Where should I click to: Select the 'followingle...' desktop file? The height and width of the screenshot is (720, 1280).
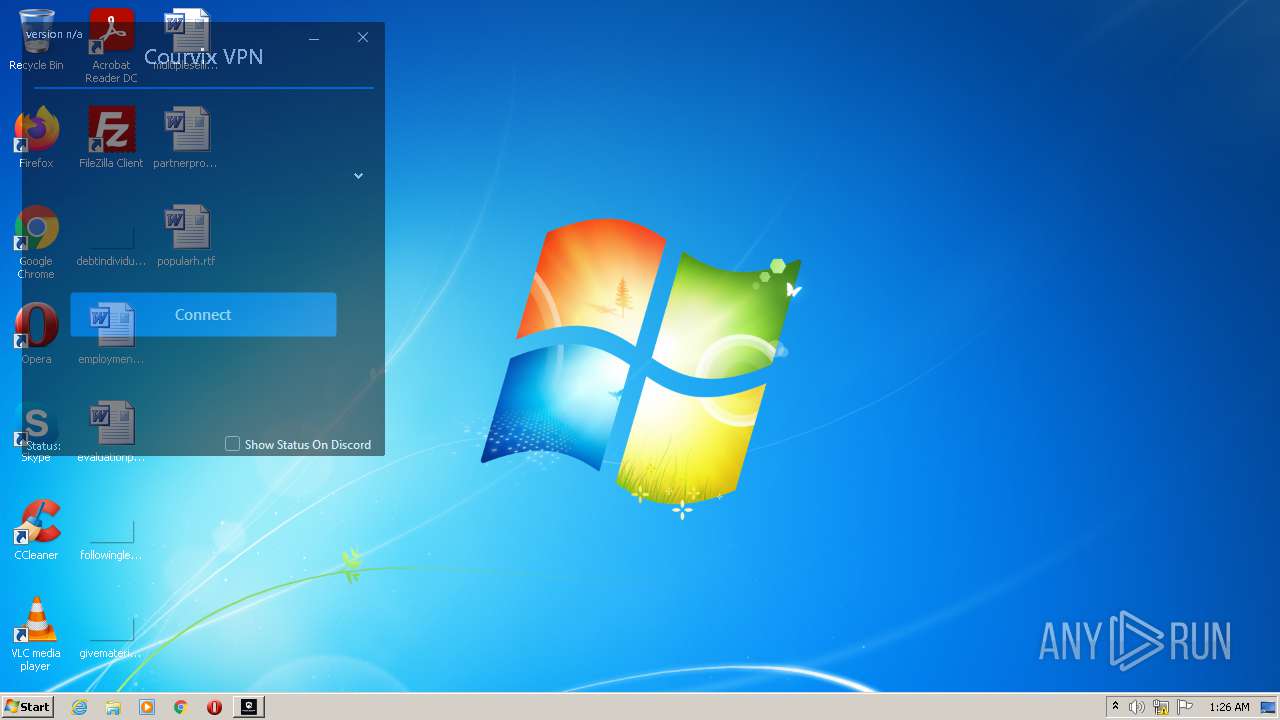pos(111,540)
